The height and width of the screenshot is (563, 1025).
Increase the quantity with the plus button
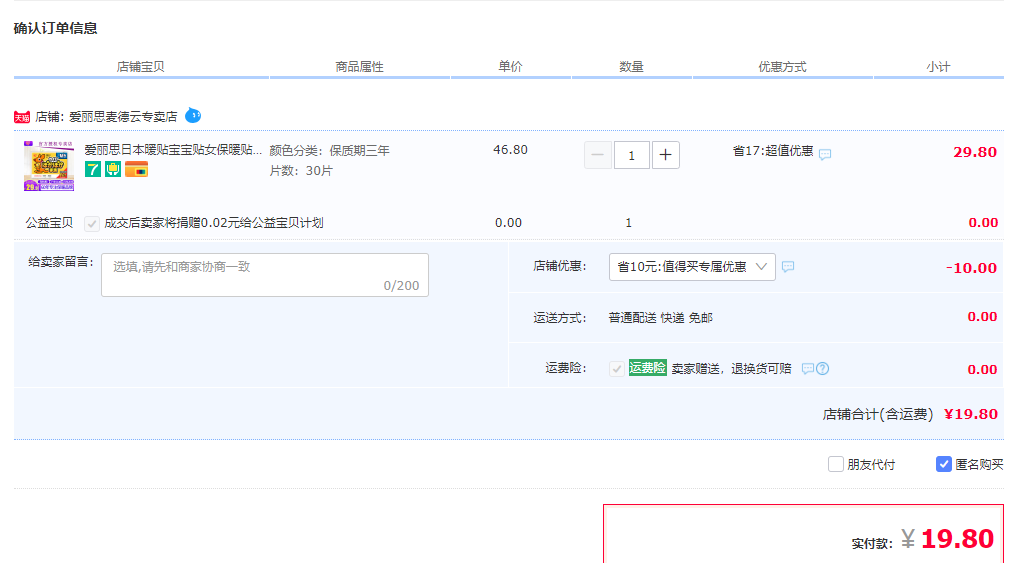[665, 155]
